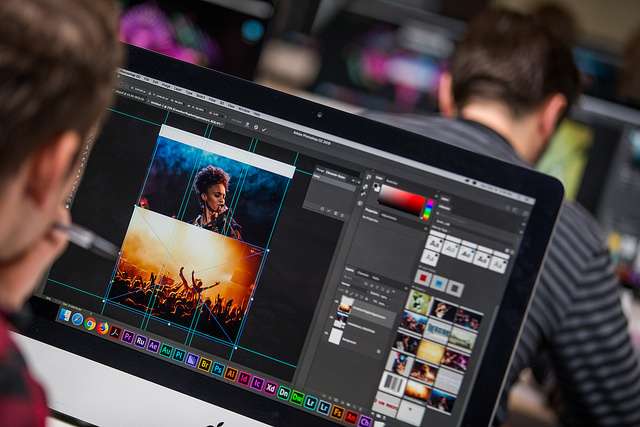
Task: Open Finder from the dock
Action: (x=65, y=314)
